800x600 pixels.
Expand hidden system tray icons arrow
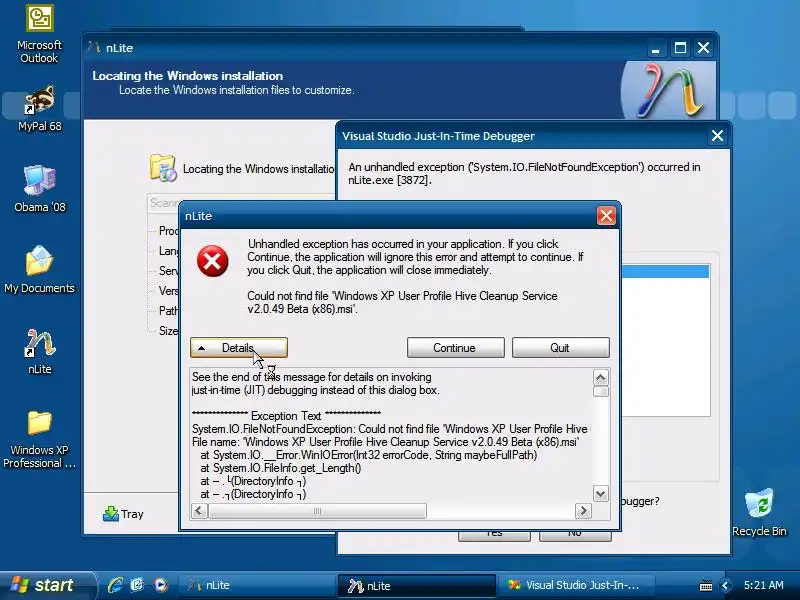(725, 586)
